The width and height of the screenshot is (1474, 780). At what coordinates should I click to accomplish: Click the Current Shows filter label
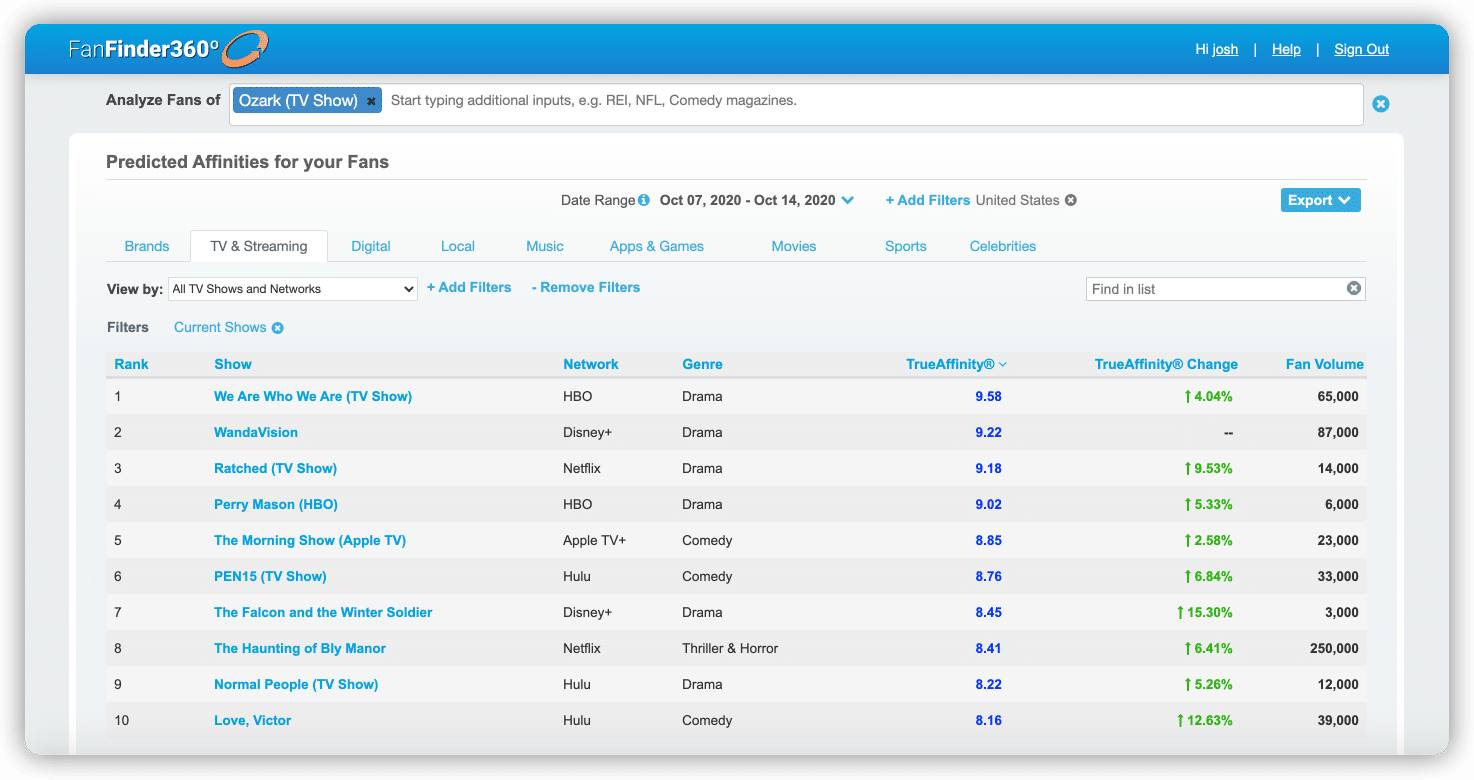pos(220,327)
